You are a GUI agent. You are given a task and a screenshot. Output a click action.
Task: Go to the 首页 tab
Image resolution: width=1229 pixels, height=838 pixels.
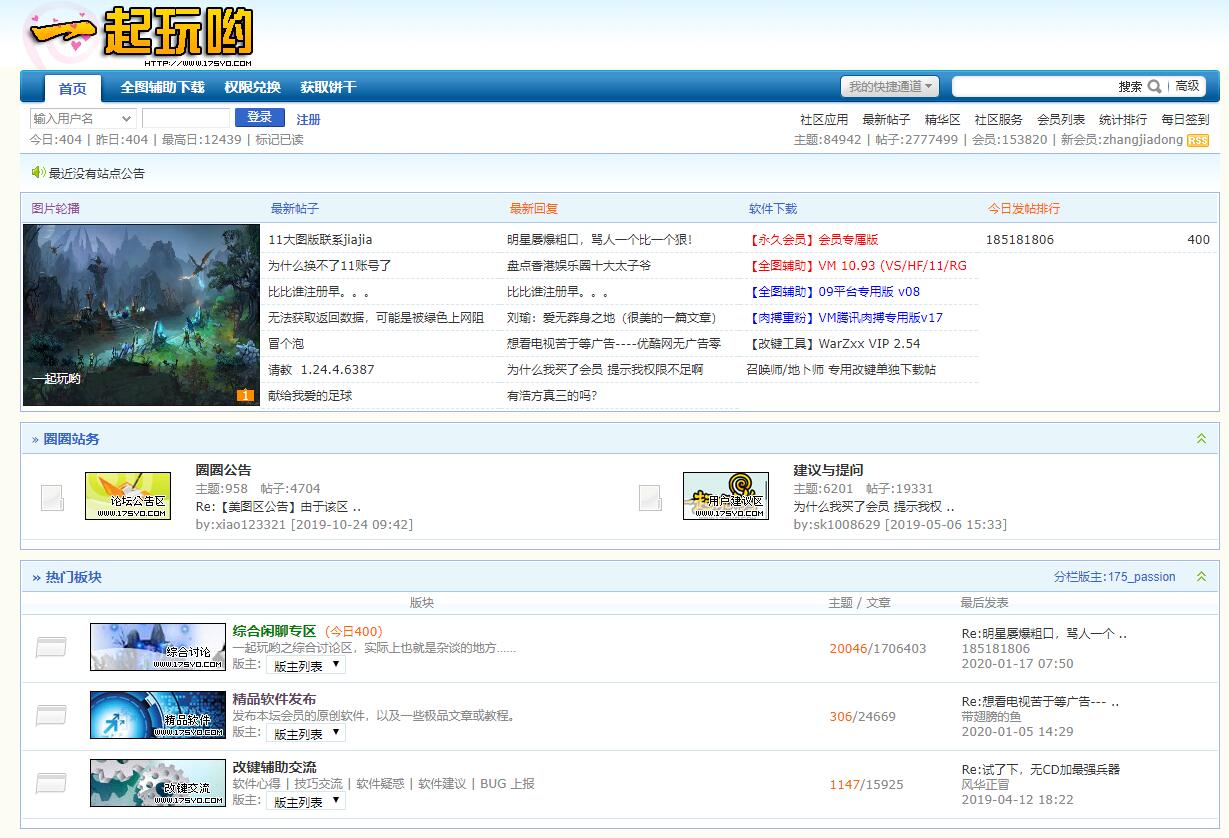click(x=72, y=88)
